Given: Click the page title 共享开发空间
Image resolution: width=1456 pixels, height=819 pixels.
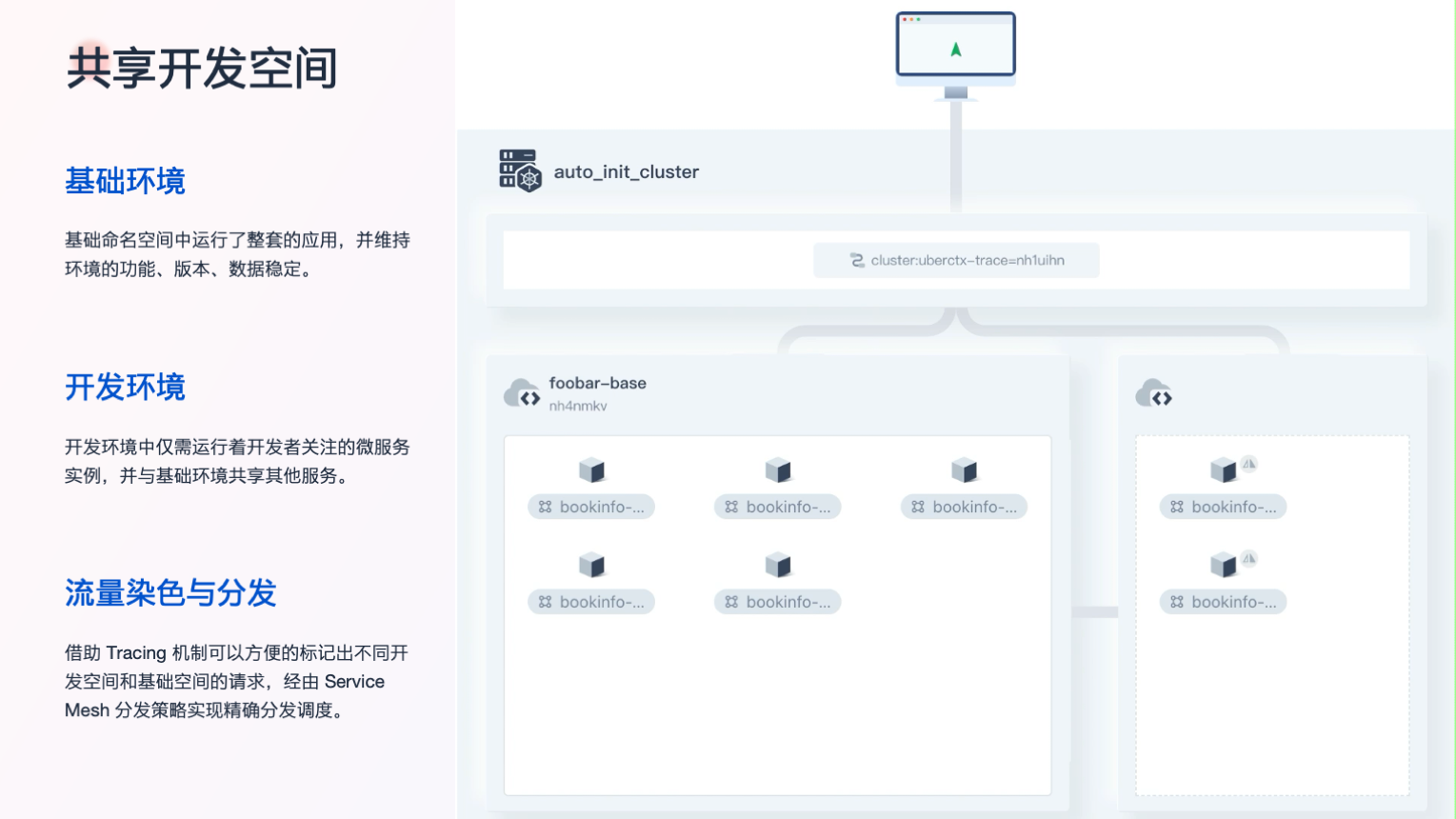Looking at the screenshot, I should (x=202, y=69).
